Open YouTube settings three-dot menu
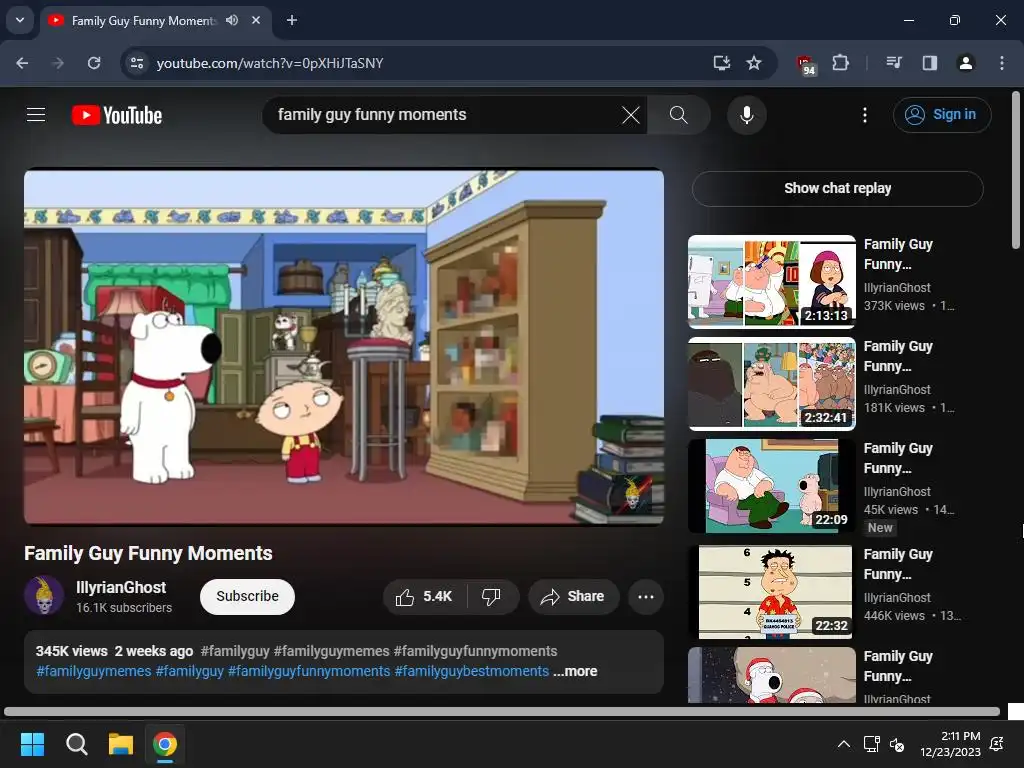 [865, 115]
